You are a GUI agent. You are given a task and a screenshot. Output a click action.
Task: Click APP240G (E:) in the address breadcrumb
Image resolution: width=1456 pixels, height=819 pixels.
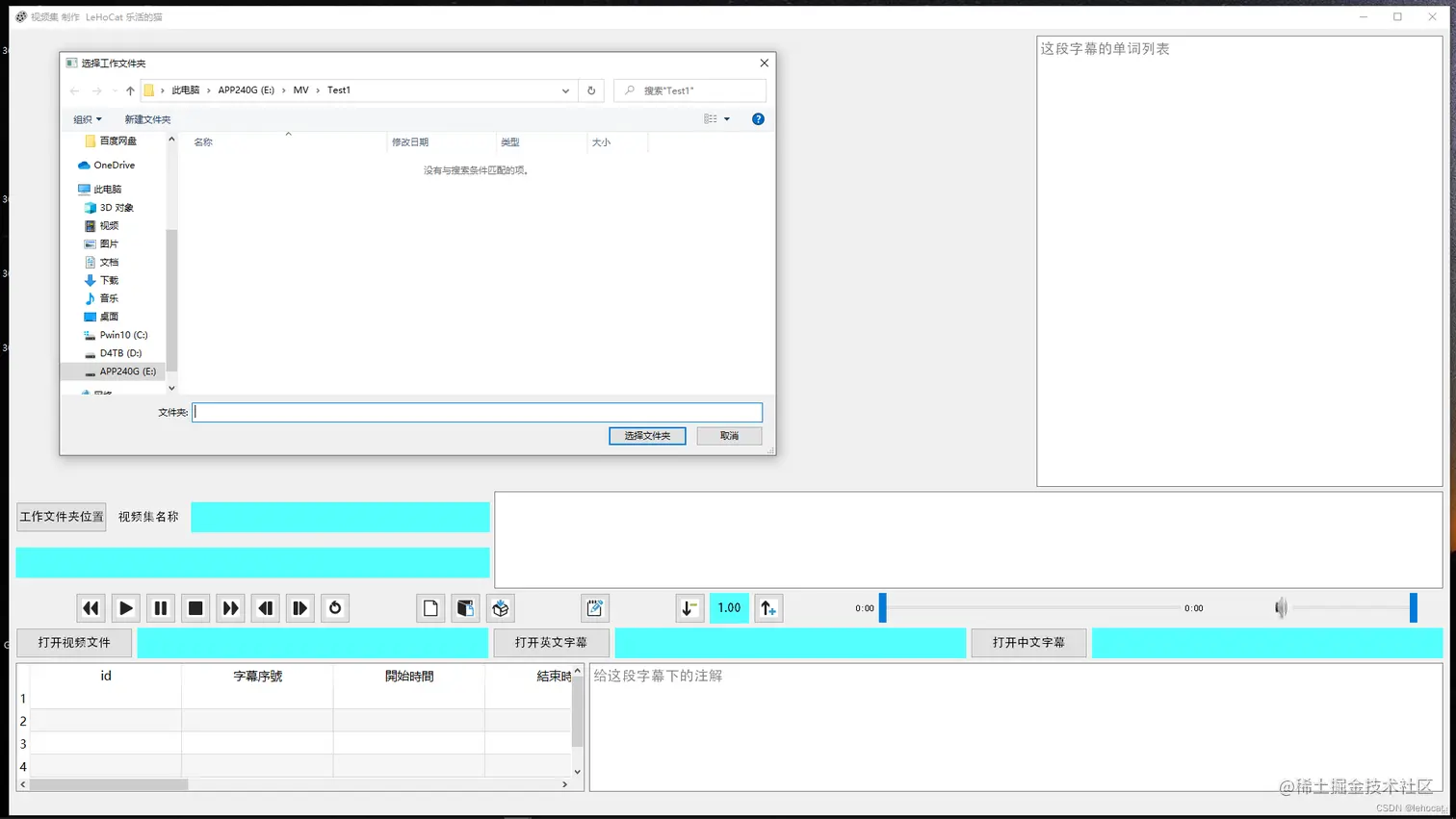coord(247,90)
